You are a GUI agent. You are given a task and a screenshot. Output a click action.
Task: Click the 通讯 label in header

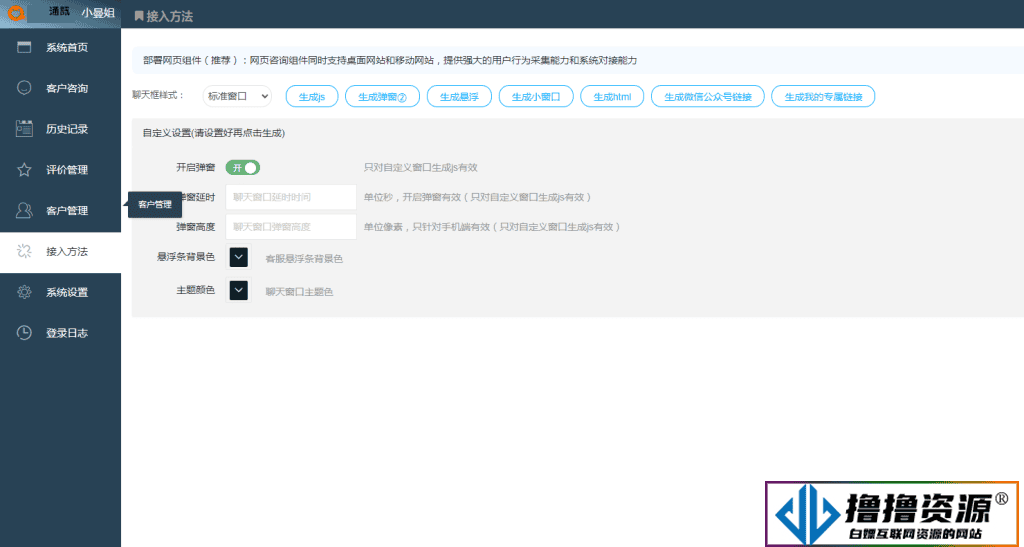[59, 12]
